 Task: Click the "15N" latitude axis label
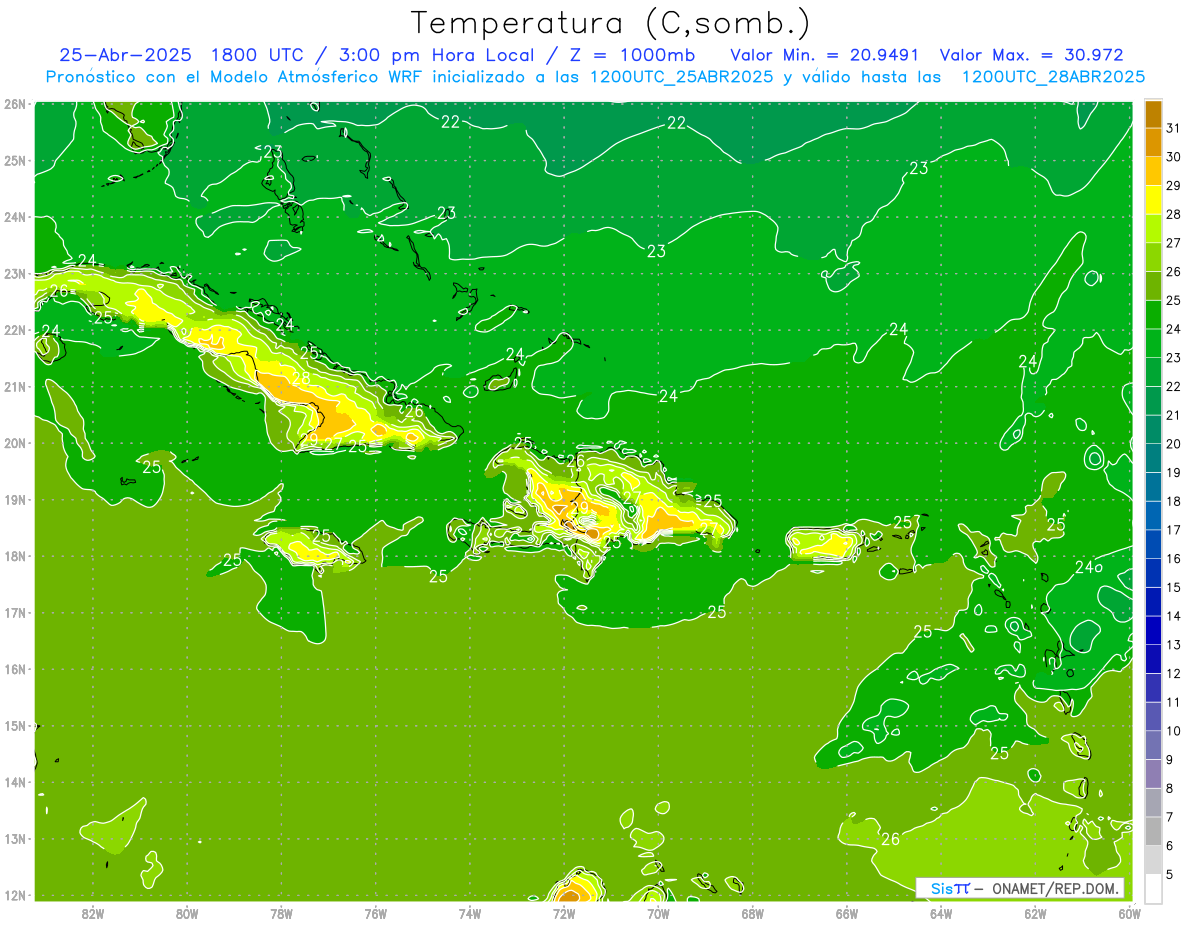[x=15, y=726]
